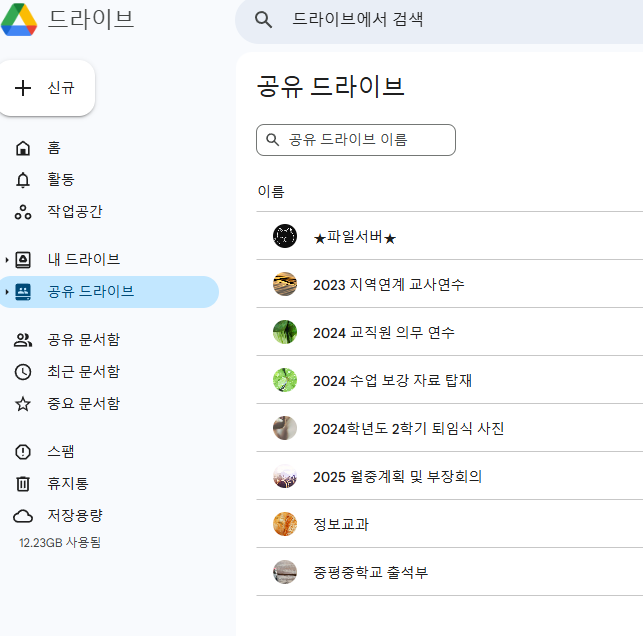Expand the 내 드라이브 tree arrow
643x636 pixels.
[7, 260]
